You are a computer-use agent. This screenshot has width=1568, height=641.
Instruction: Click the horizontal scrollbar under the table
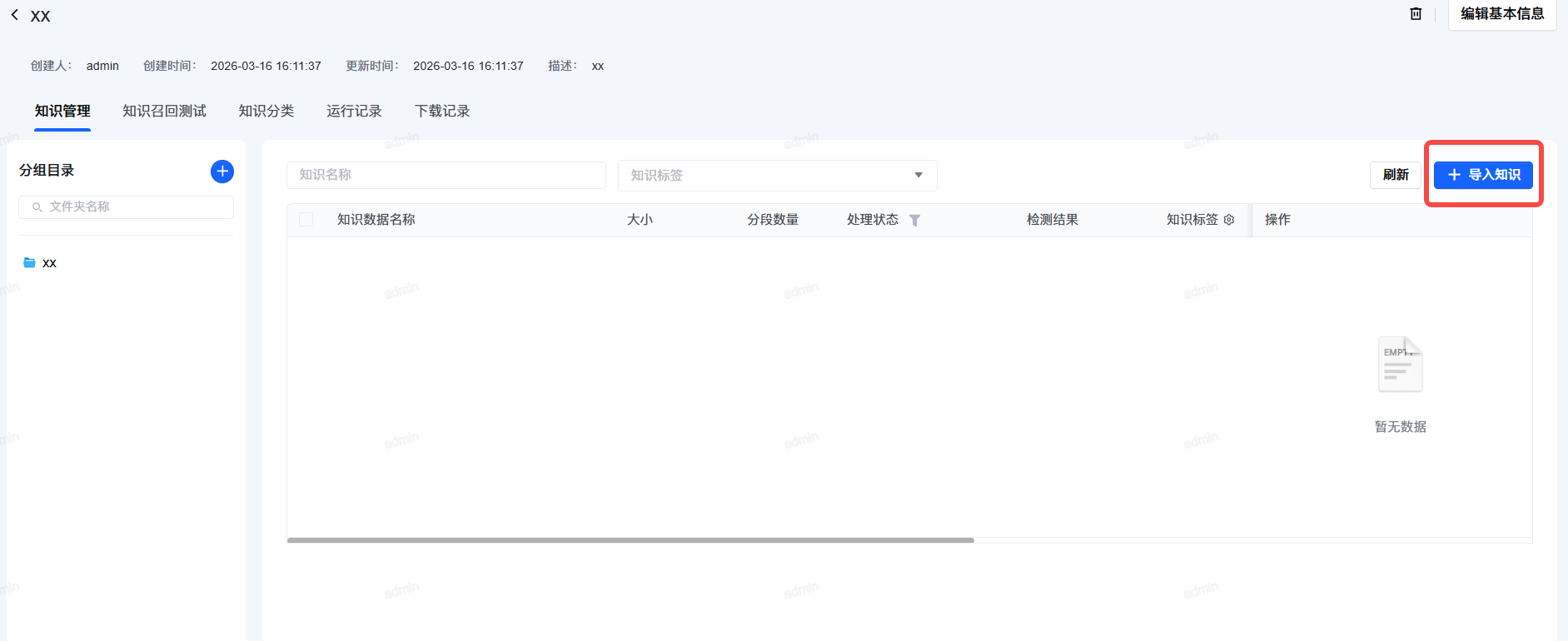point(630,540)
